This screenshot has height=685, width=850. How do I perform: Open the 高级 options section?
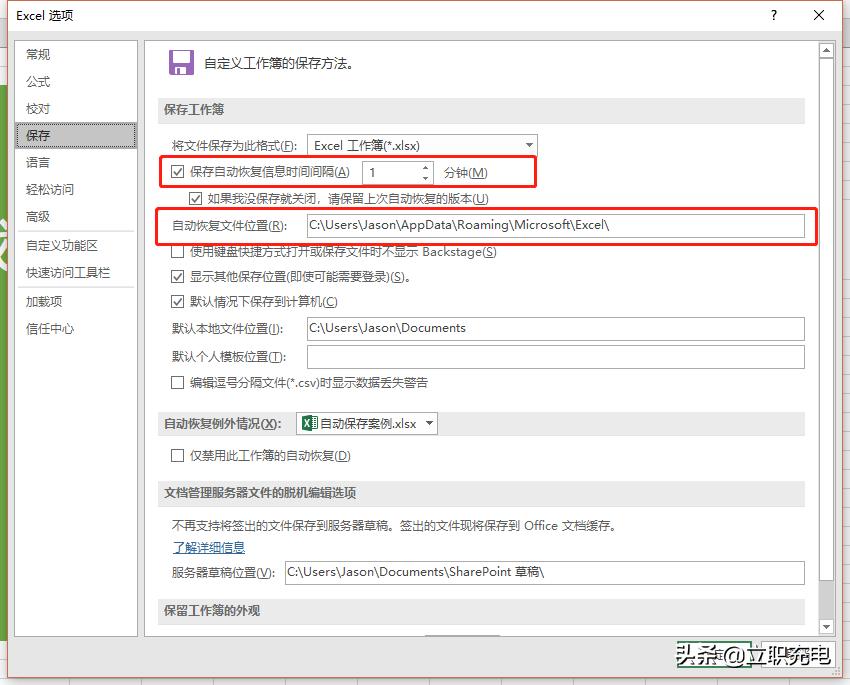point(37,216)
